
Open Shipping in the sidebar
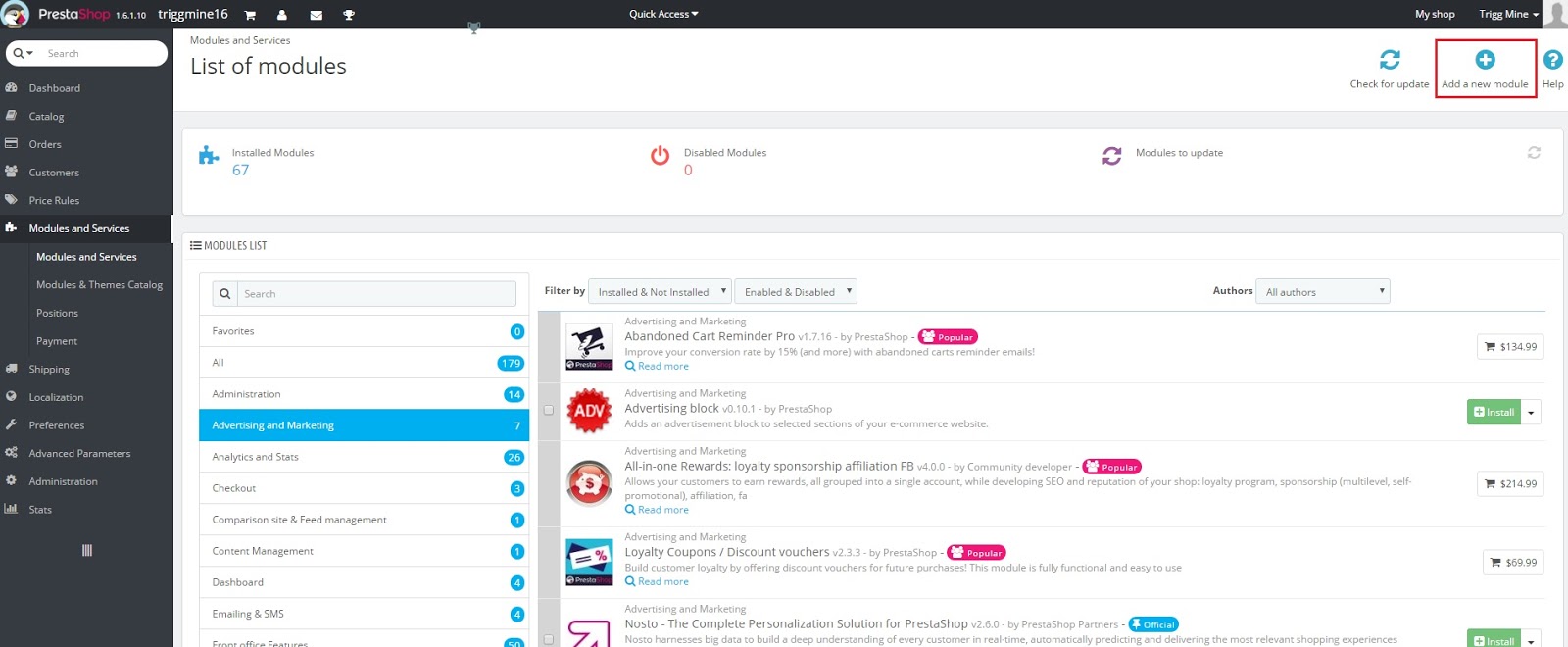point(49,370)
